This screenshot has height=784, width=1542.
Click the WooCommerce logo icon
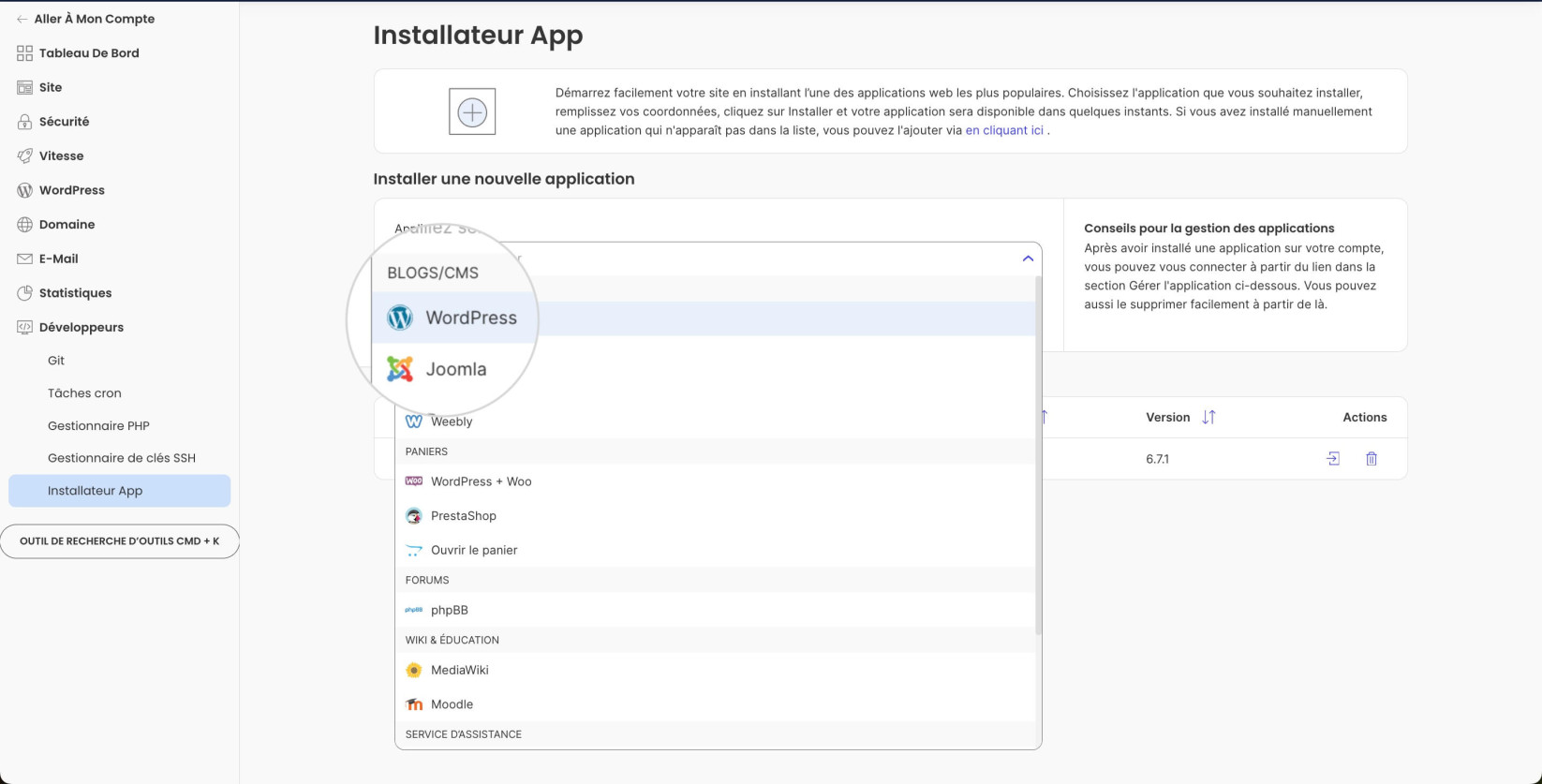413,481
